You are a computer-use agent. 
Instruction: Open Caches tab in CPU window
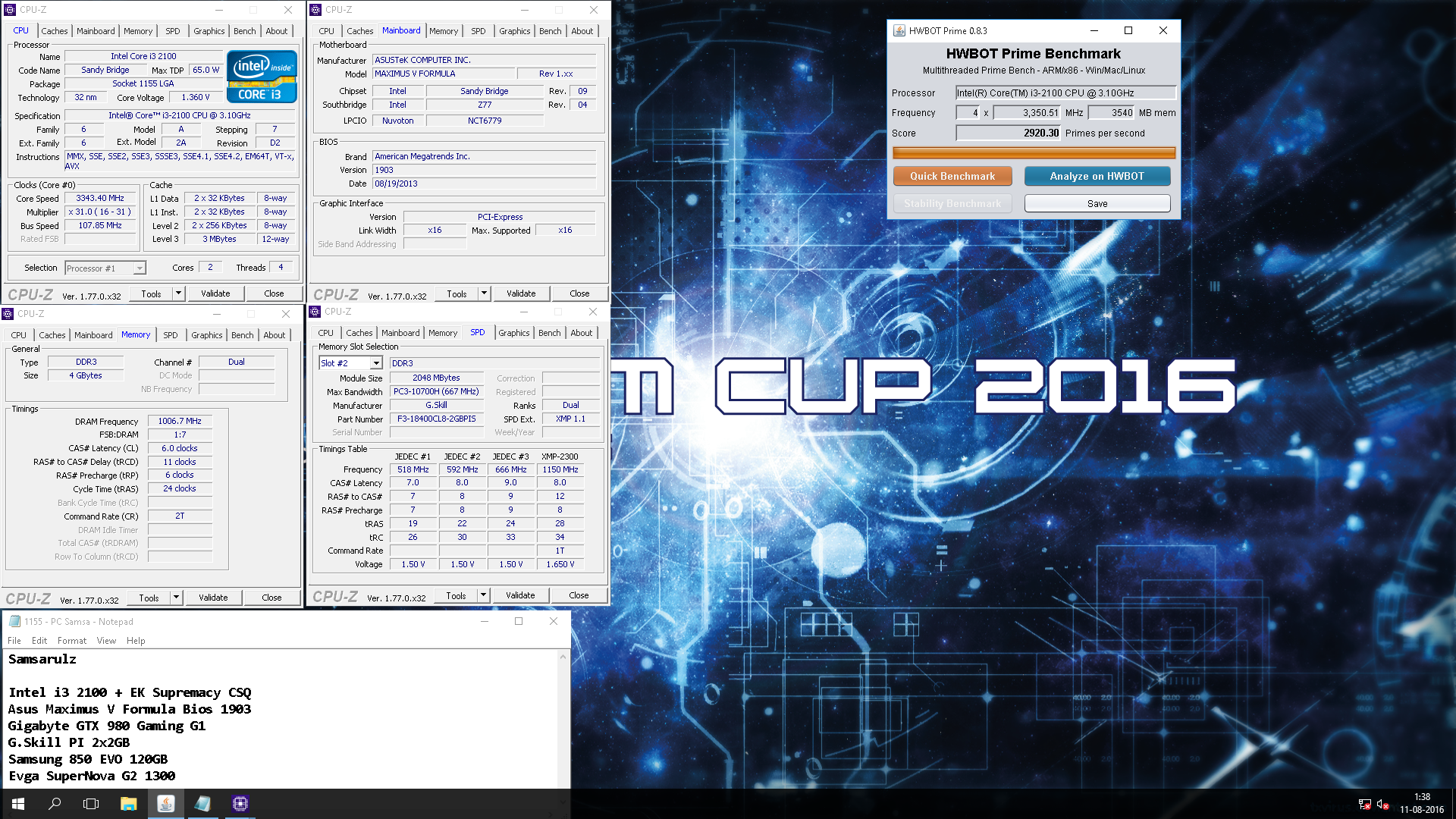click(55, 31)
